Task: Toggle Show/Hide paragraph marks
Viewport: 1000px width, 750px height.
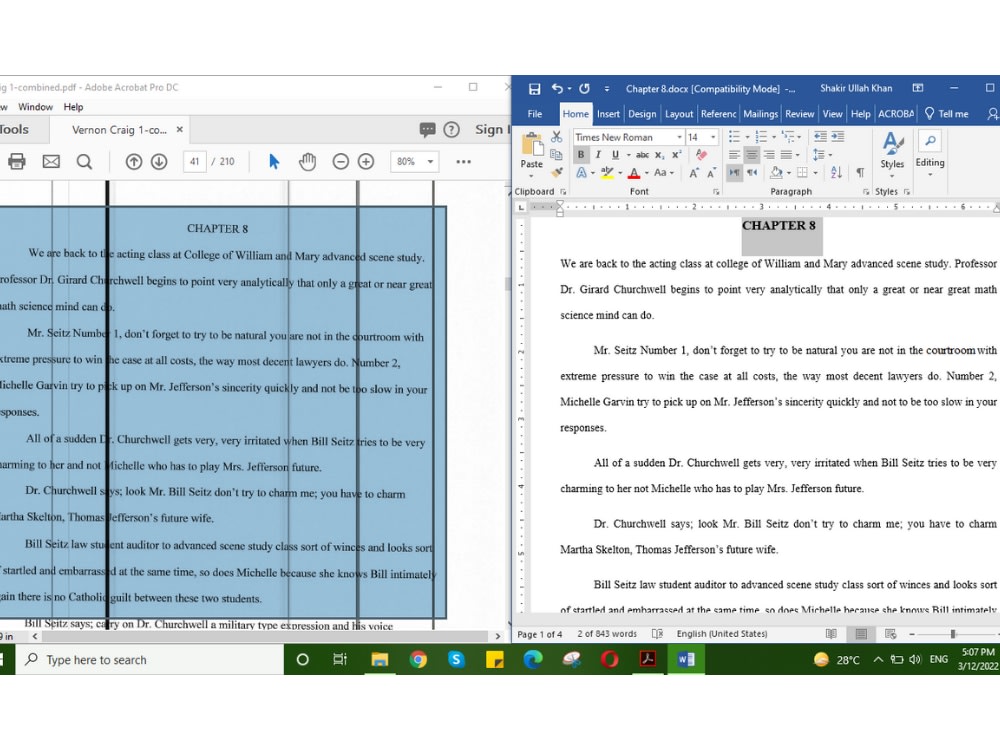Action: pos(860,172)
